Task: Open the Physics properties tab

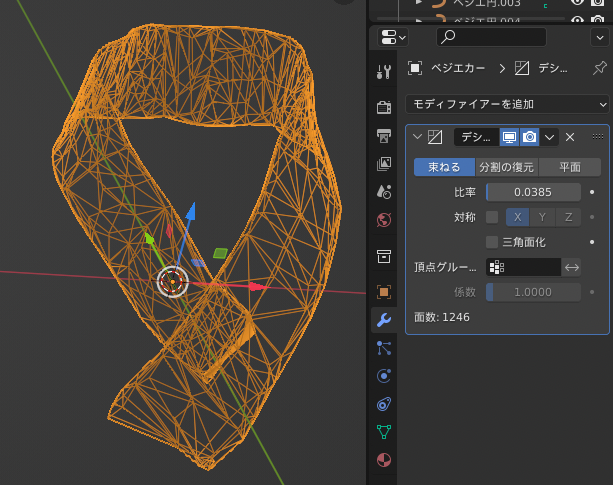Action: tap(384, 376)
